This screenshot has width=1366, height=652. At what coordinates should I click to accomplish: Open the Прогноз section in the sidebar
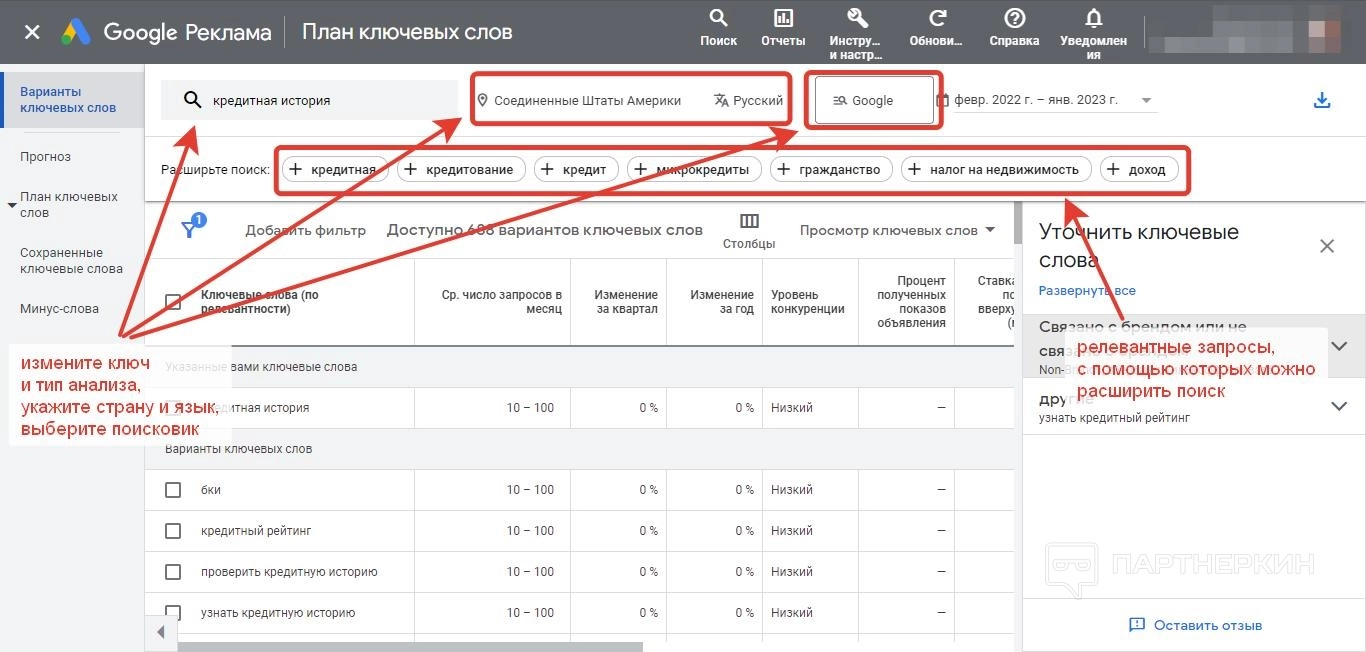(x=46, y=157)
